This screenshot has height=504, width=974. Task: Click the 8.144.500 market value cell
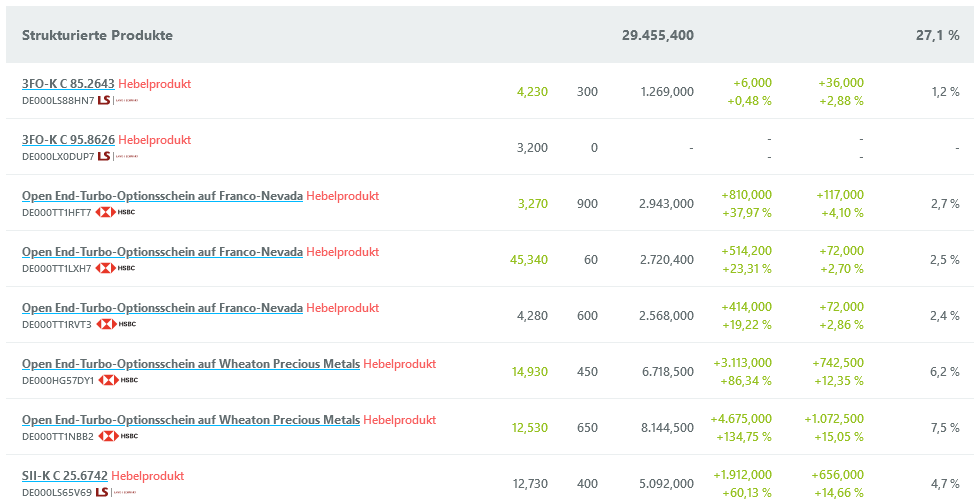tap(665, 427)
